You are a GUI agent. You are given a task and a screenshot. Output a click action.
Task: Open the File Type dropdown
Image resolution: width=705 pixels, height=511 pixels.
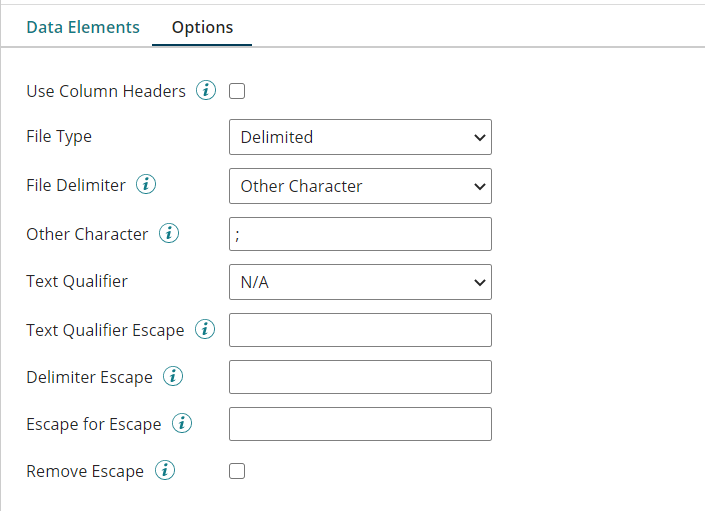[360, 138]
